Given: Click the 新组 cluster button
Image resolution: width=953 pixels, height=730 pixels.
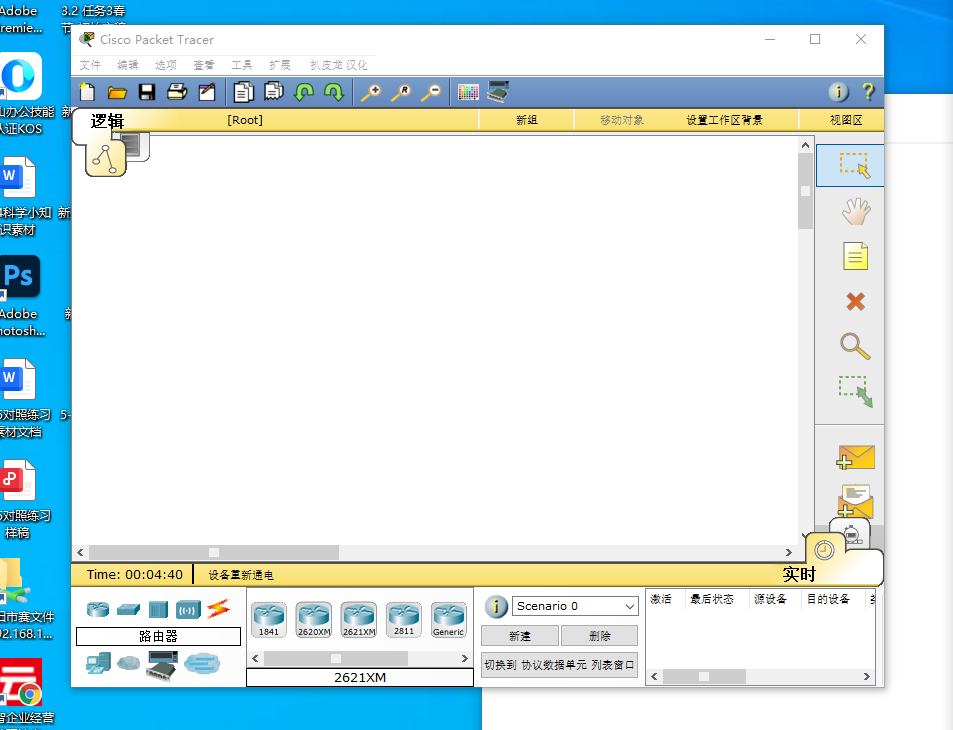Looking at the screenshot, I should (526, 120).
